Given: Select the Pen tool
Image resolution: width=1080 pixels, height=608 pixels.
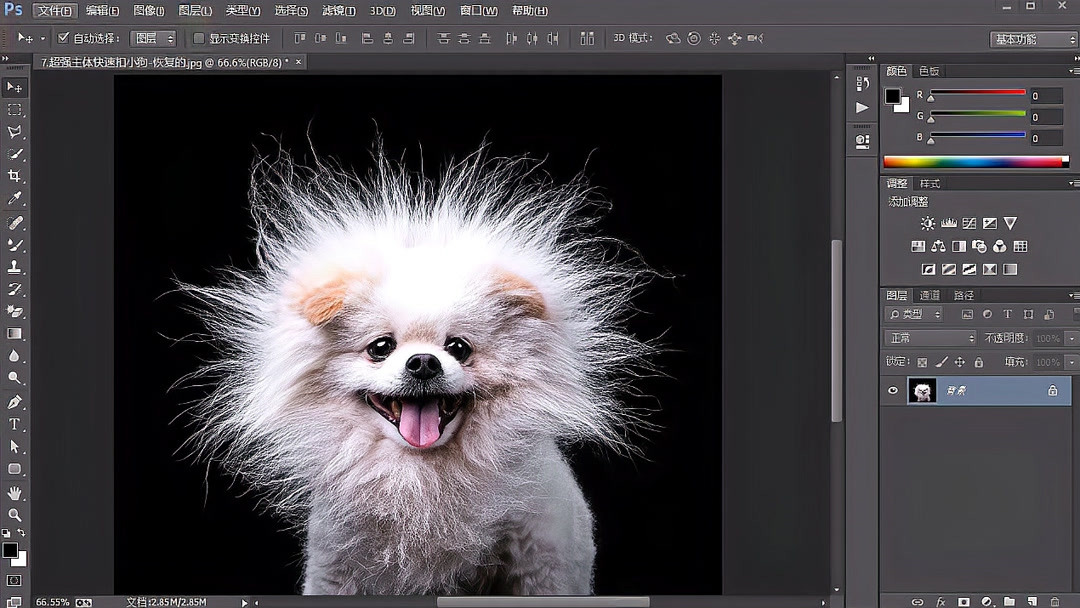Looking at the screenshot, I should click(15, 402).
